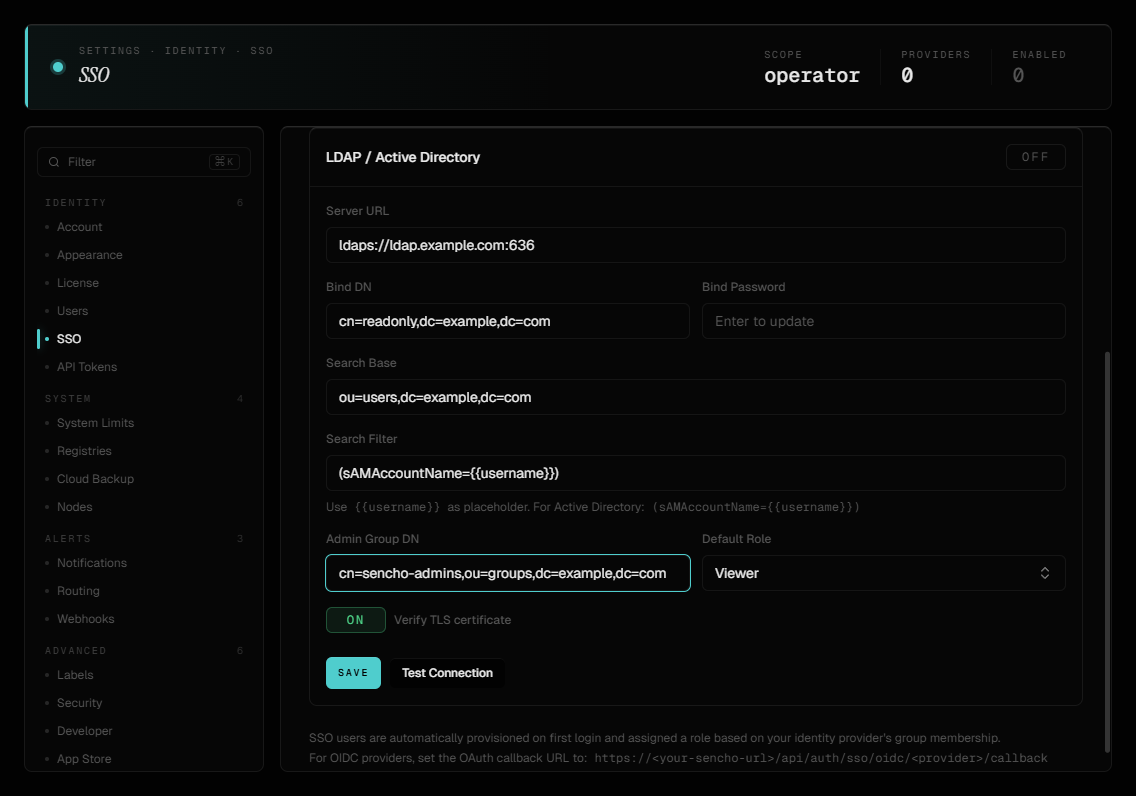Click the ENABLED count value
The image size is (1136, 796).
[1018, 75]
